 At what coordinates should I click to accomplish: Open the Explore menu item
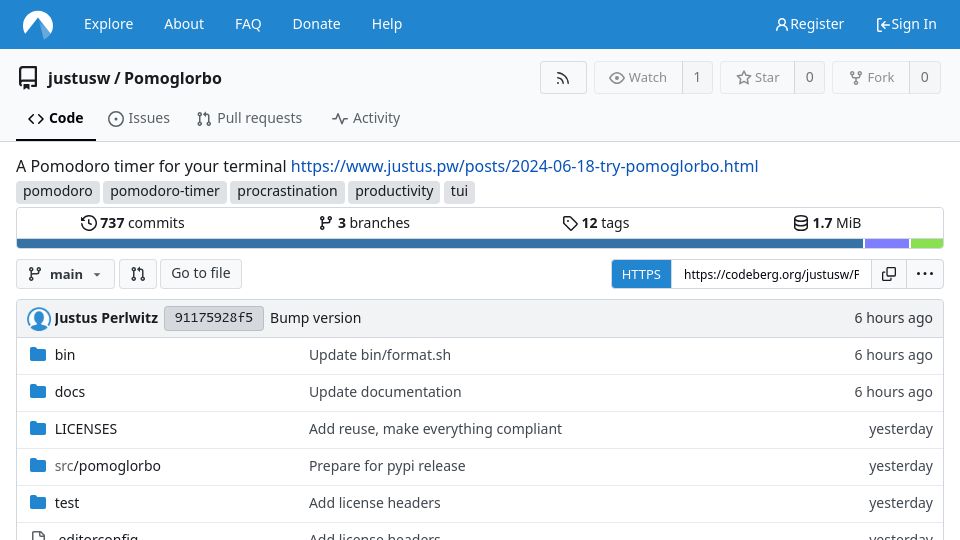(108, 24)
